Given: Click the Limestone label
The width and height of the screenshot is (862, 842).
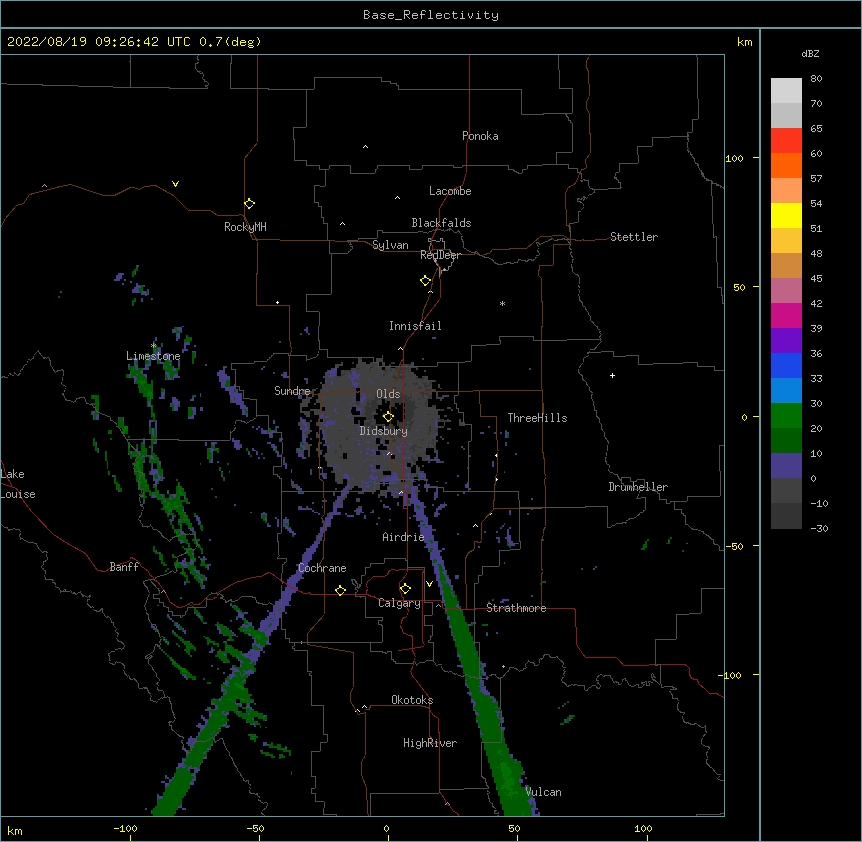Looking at the screenshot, I should tap(153, 356).
